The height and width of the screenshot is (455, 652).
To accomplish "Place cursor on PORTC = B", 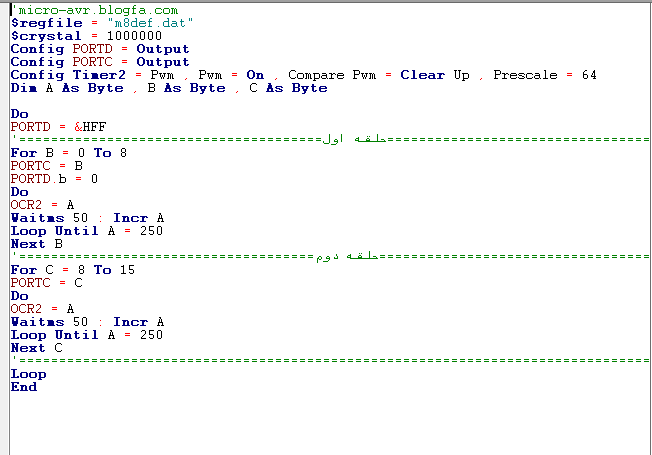I will tap(38, 166).
